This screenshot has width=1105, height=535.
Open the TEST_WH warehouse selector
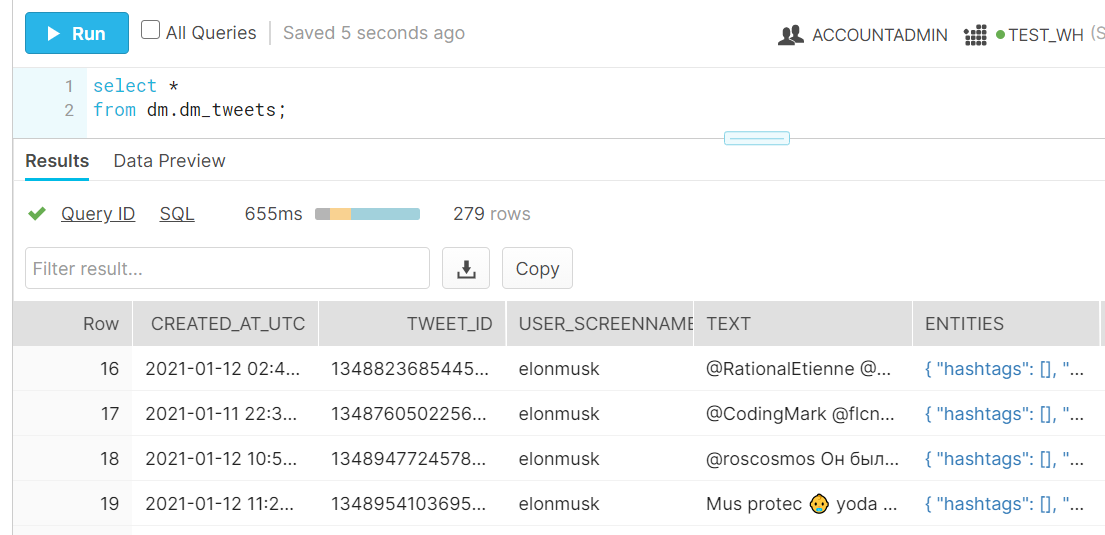pyautogui.click(x=1045, y=35)
